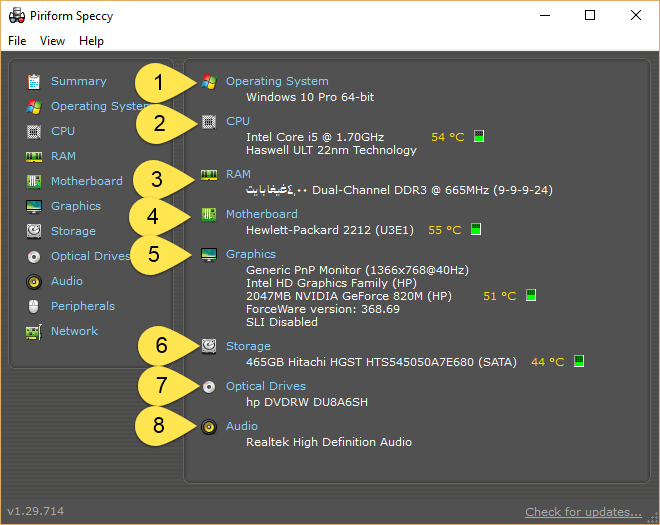Select RAM label in the sidebar
Viewport: 660px width, 525px height.
[64, 156]
